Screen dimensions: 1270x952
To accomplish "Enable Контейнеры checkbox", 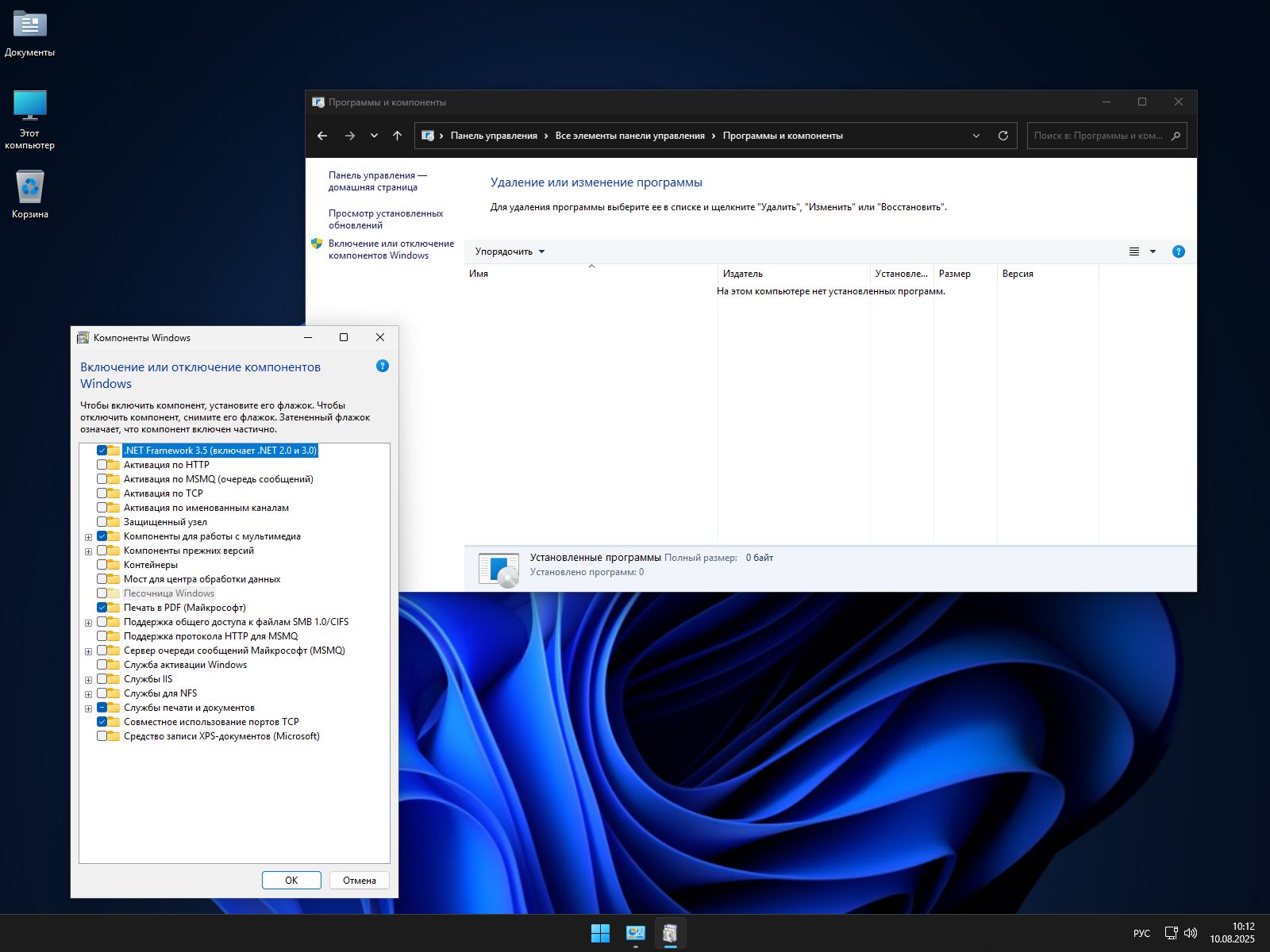I will pyautogui.click(x=102, y=565).
